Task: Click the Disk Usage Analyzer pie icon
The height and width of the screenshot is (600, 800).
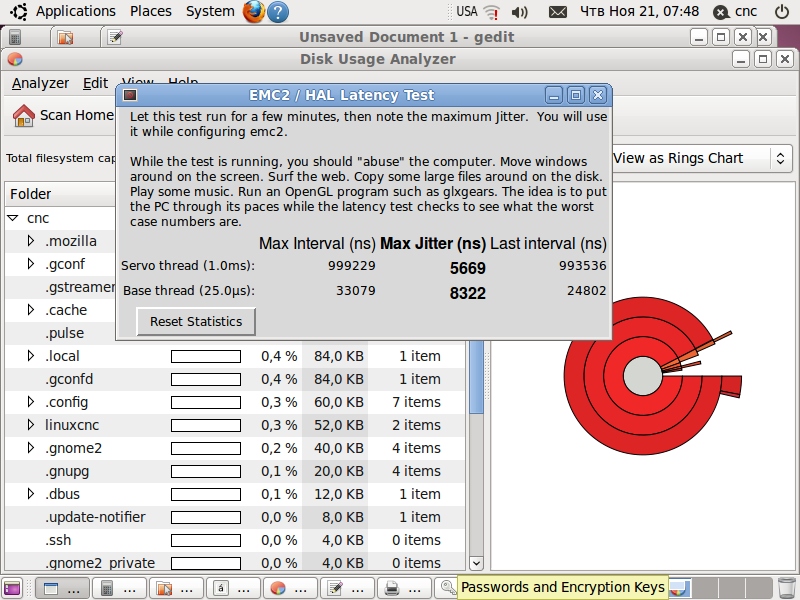Action: click(15, 59)
